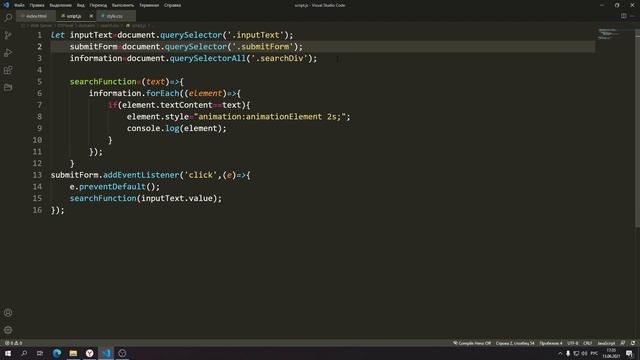Change end of line sequence CRLF
640x360 pixels.
click(587, 343)
